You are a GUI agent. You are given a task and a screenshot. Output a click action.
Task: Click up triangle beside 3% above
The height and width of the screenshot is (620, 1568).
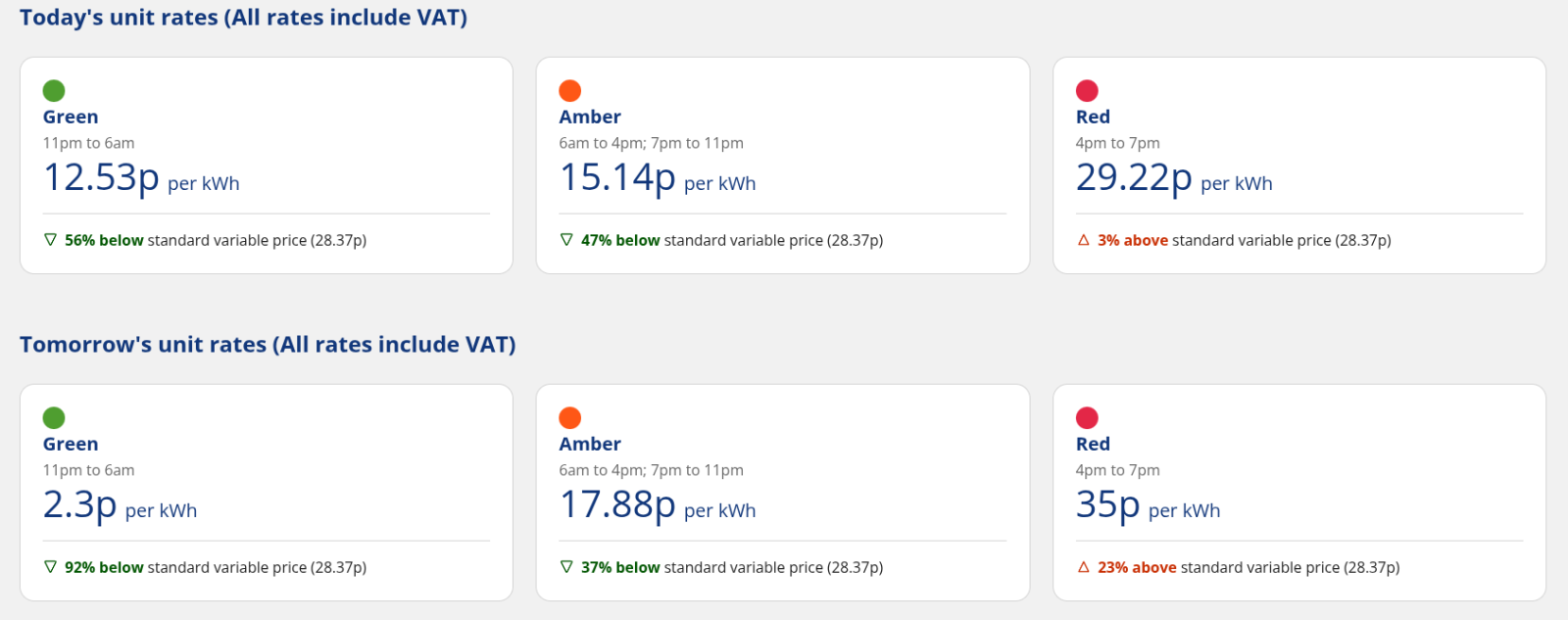pyautogui.click(x=1084, y=240)
